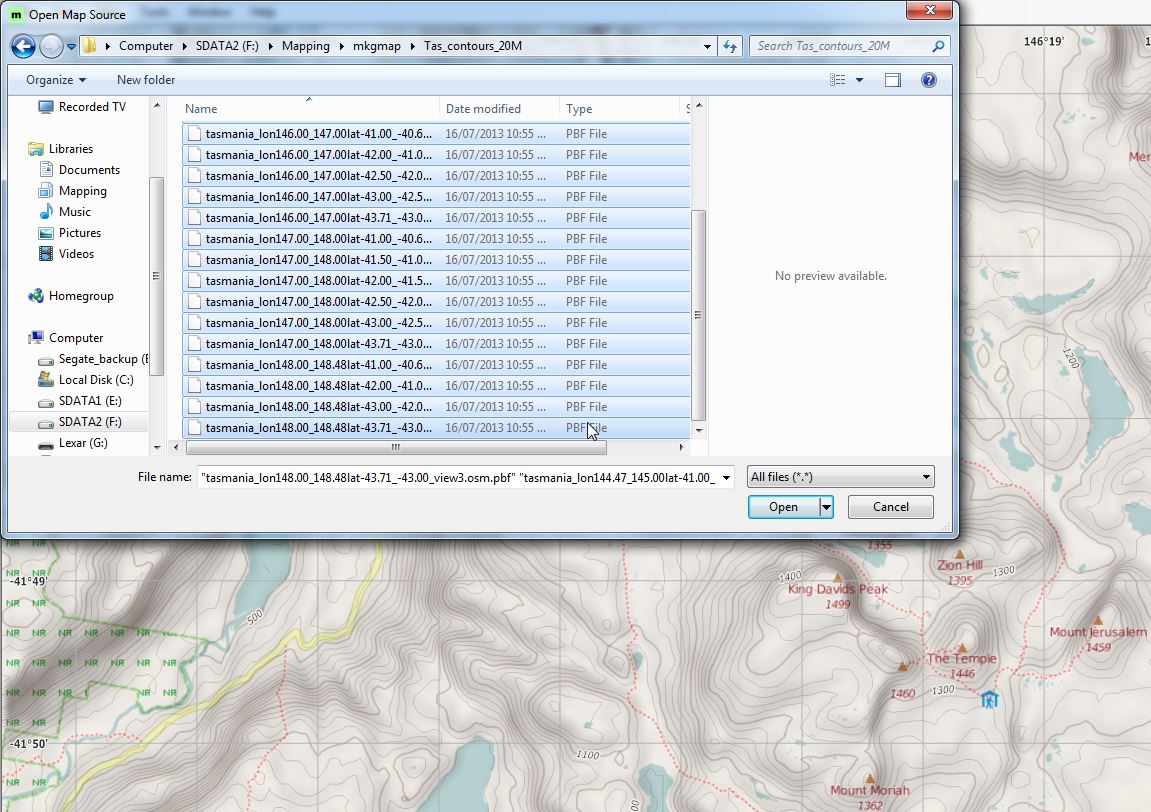Screen dimensions: 1151x812
Task: Expand the address bar history dropdown
Action: tap(707, 46)
